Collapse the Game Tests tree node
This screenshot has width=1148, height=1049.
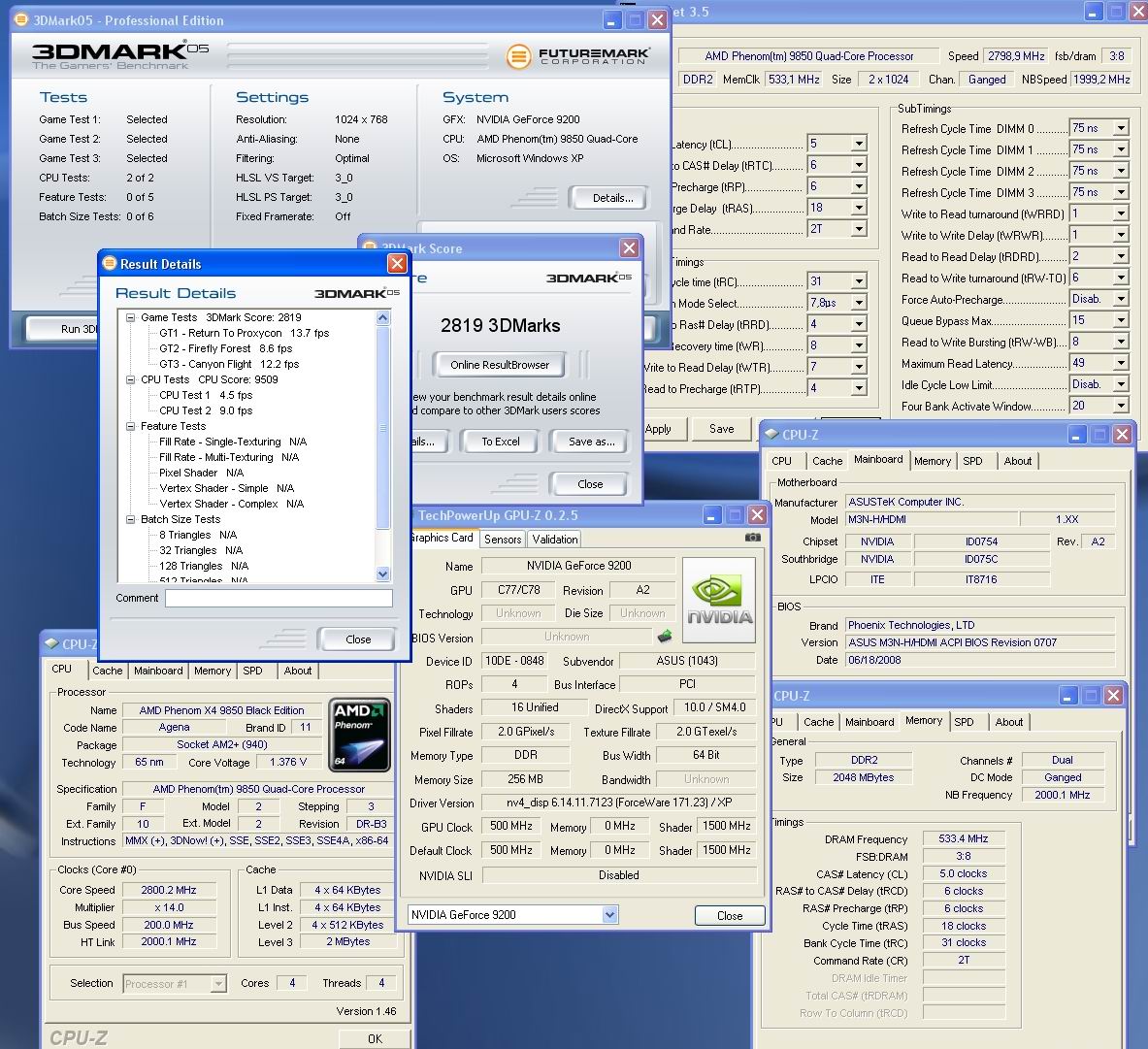point(130,317)
